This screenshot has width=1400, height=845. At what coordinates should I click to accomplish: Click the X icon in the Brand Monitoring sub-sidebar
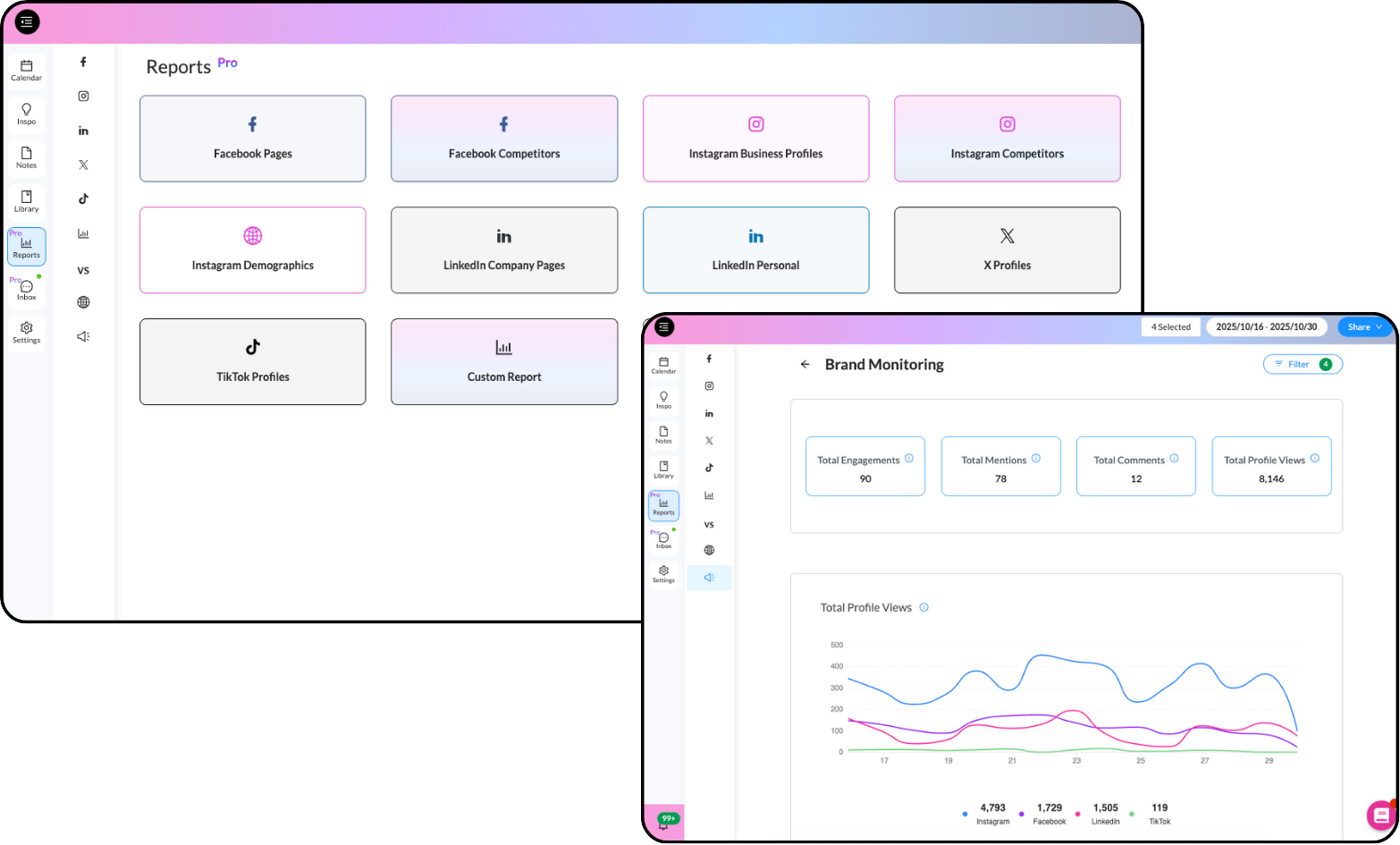pos(709,441)
